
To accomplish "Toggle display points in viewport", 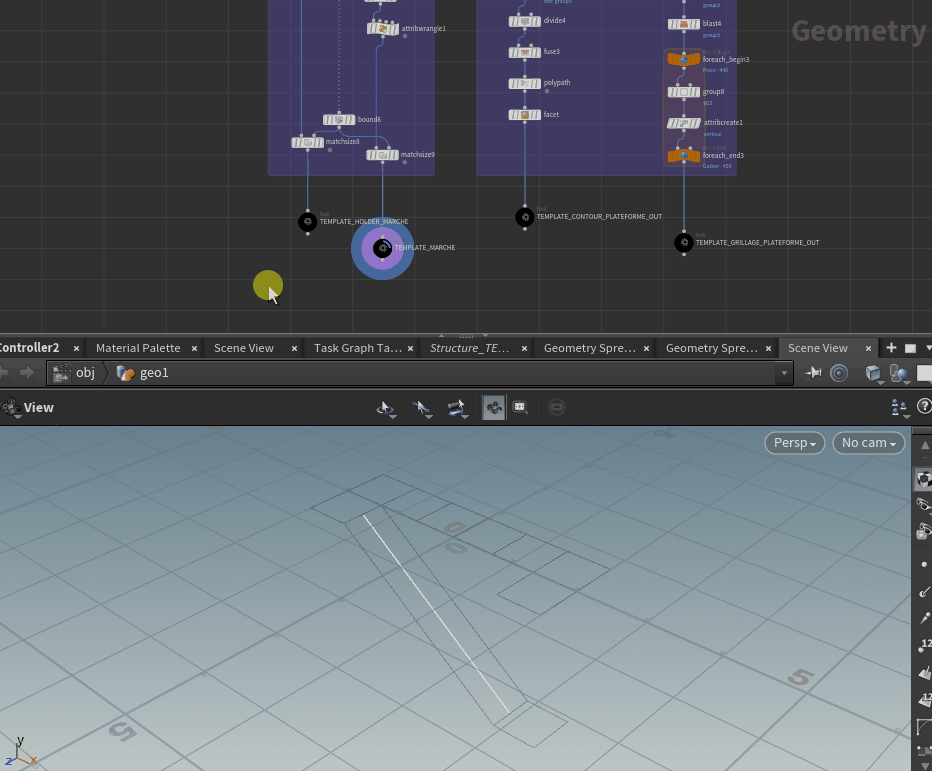I will coord(923,565).
